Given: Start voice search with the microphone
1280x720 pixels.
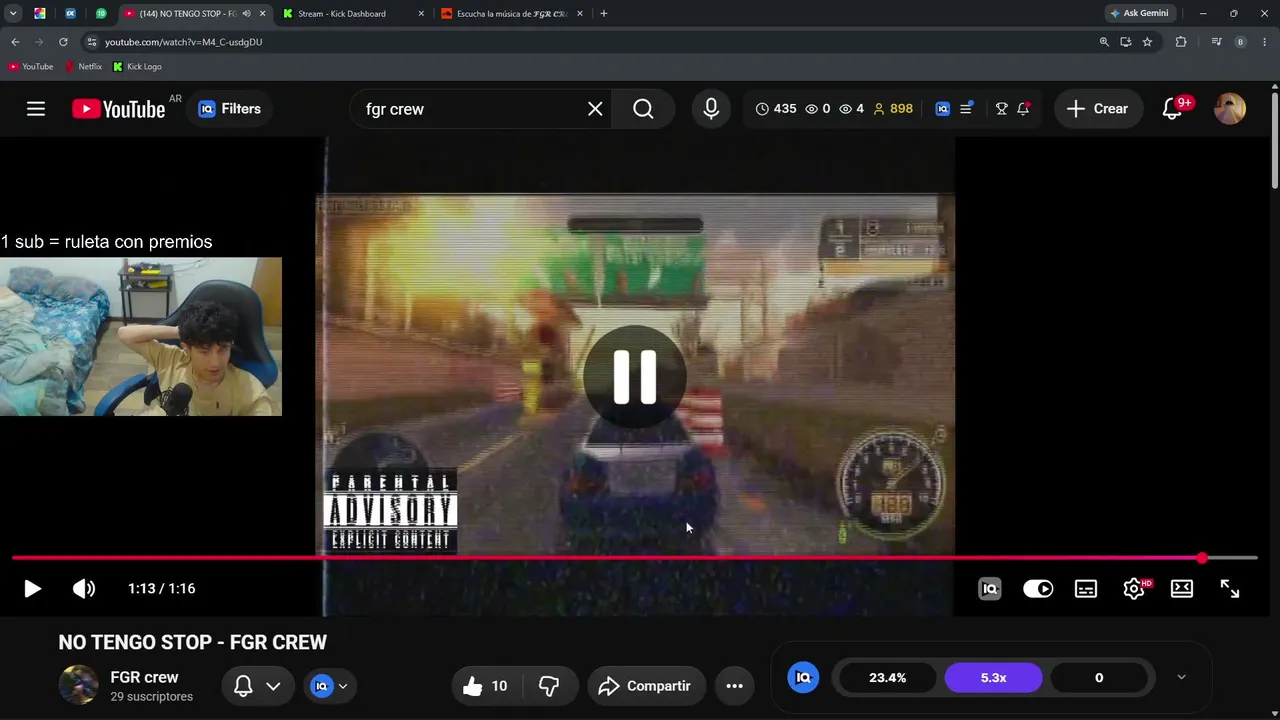Looking at the screenshot, I should [711, 109].
